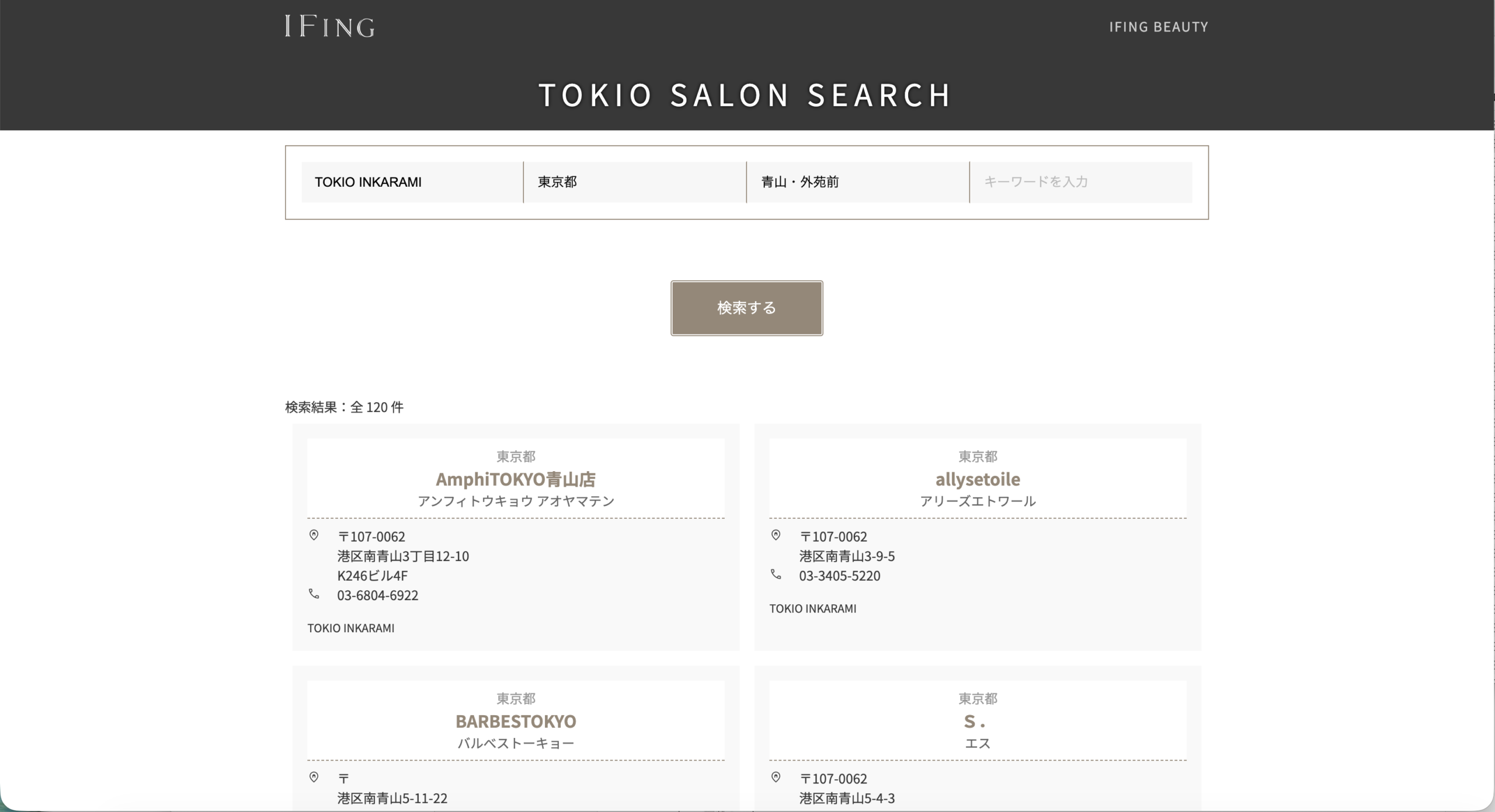Click phone number 03-6804-6922
The width and height of the screenshot is (1495, 812).
tap(378, 595)
